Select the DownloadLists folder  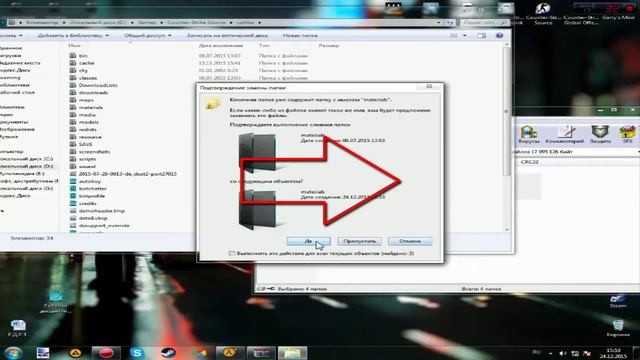tap(98, 85)
